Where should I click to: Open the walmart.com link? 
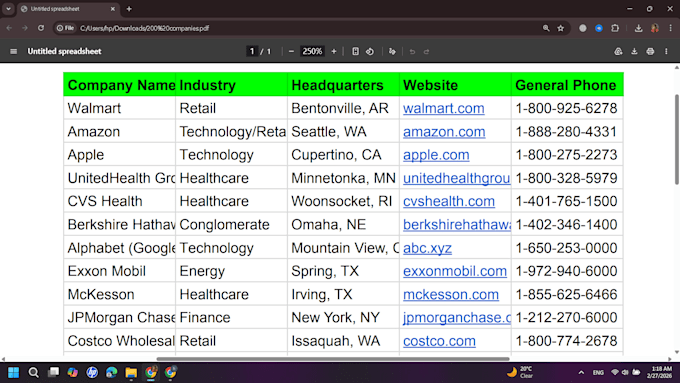[x=444, y=108]
